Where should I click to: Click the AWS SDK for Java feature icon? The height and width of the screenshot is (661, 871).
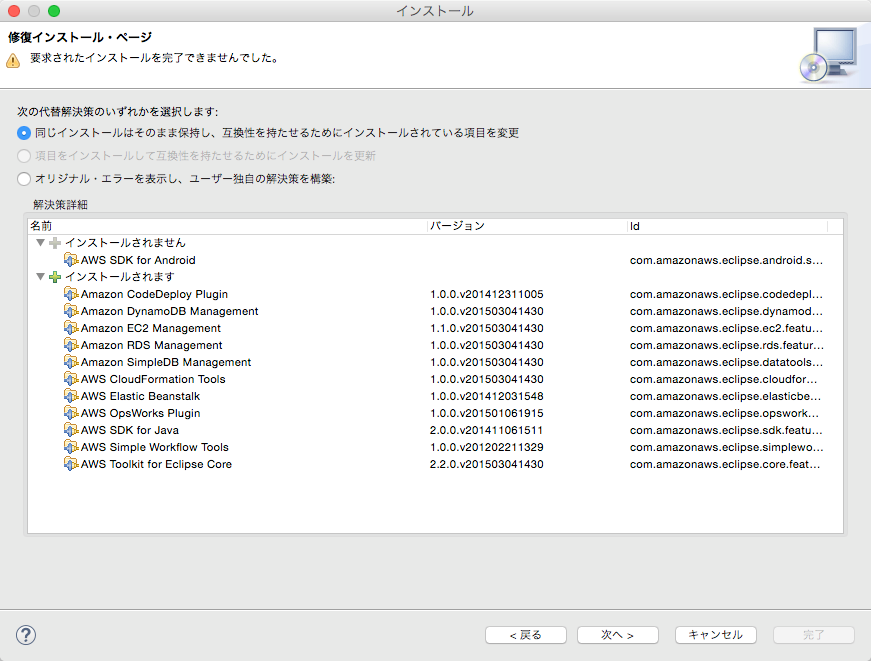pyautogui.click(x=71, y=430)
